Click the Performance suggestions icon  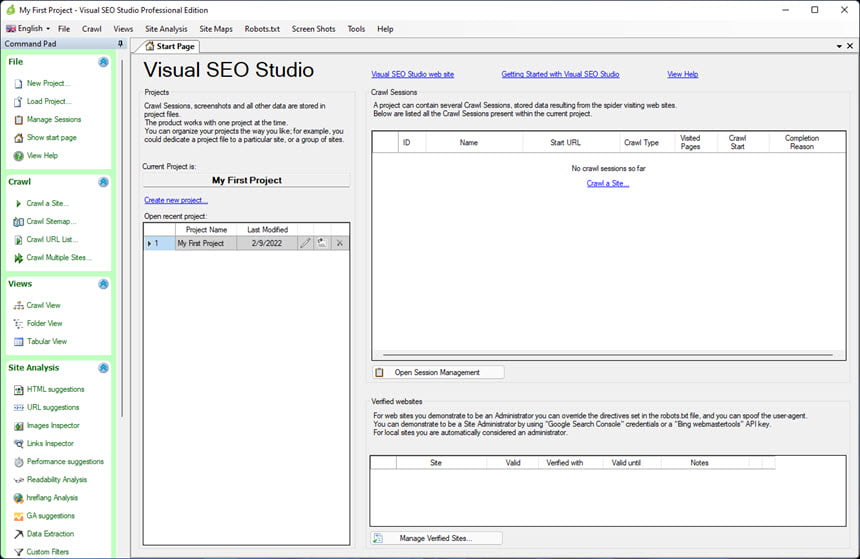click(18, 462)
